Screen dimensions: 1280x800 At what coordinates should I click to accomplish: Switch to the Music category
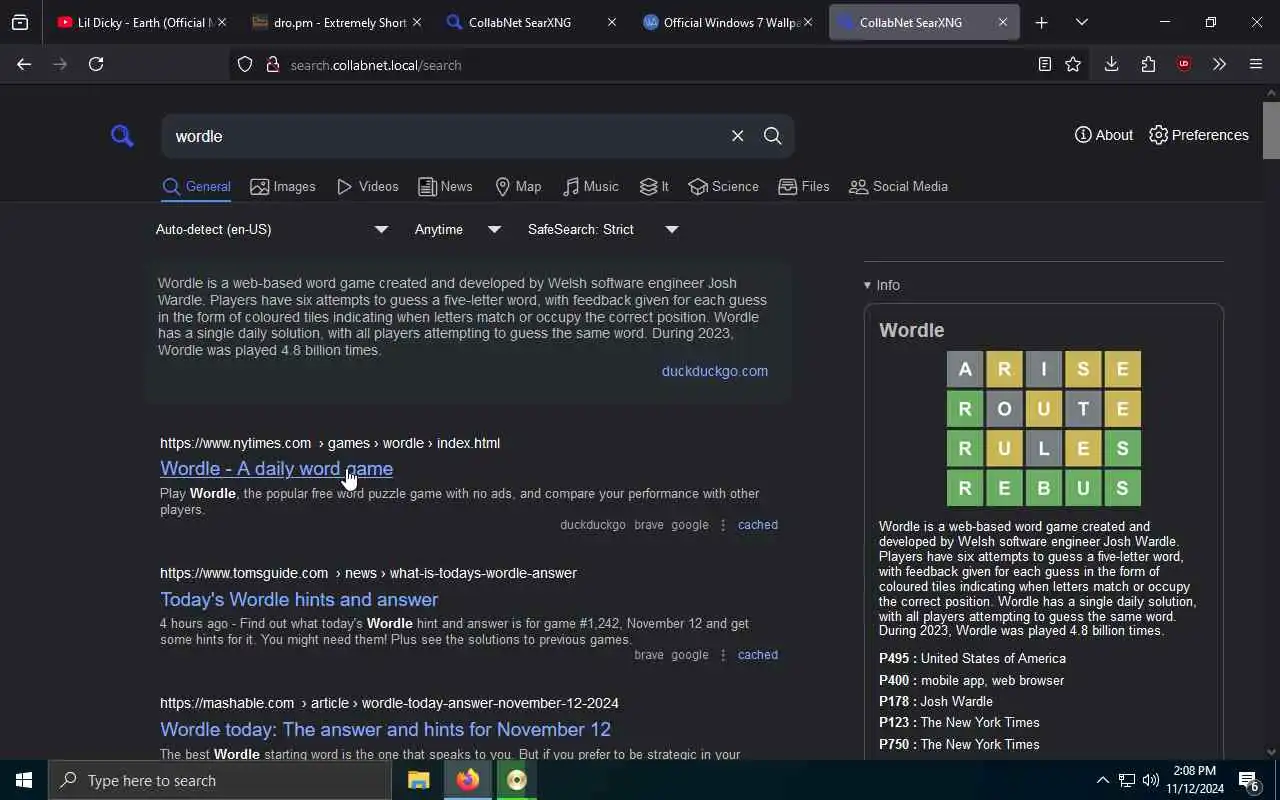click(591, 187)
